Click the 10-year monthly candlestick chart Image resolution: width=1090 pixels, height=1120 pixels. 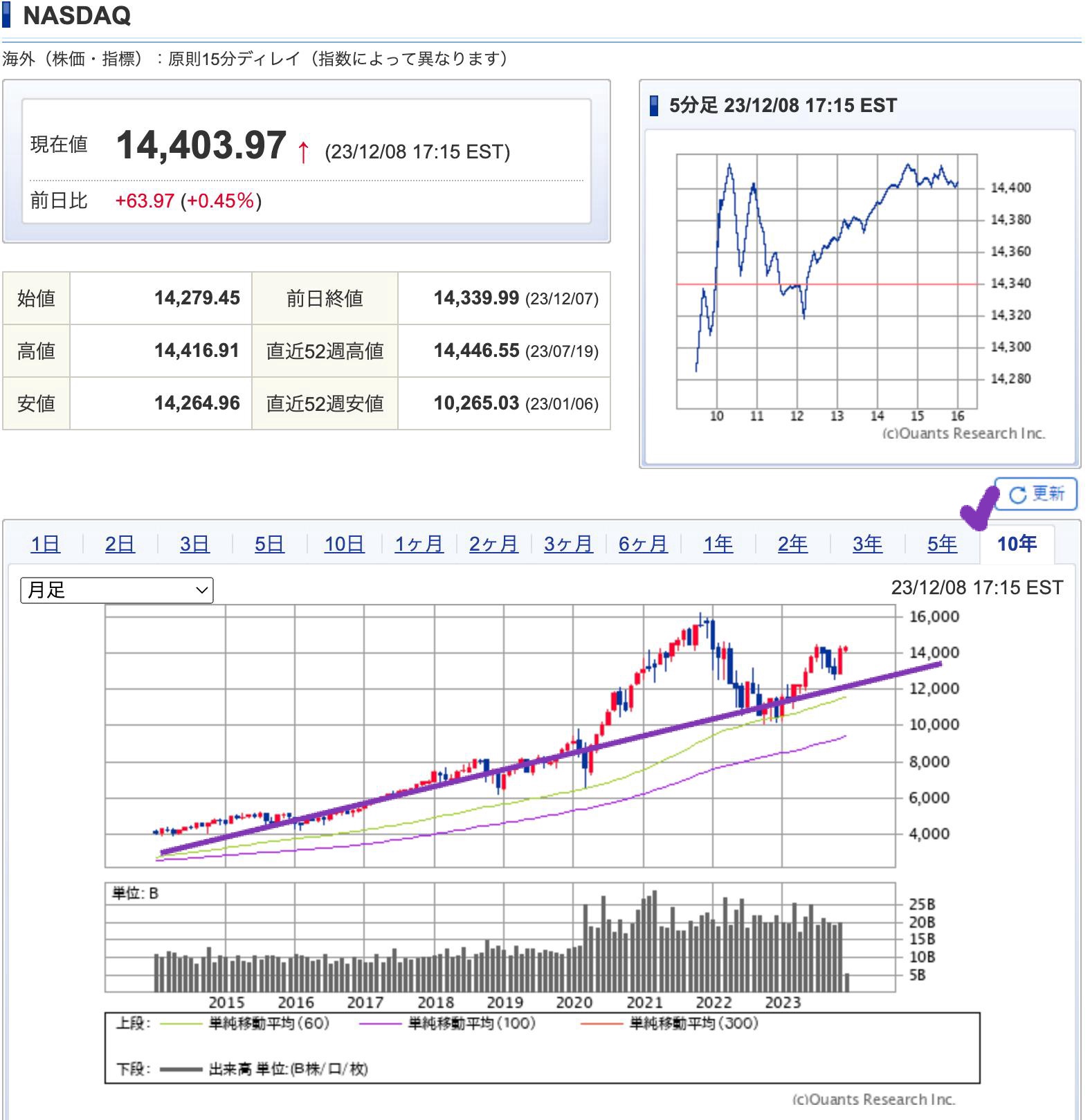tap(500, 736)
